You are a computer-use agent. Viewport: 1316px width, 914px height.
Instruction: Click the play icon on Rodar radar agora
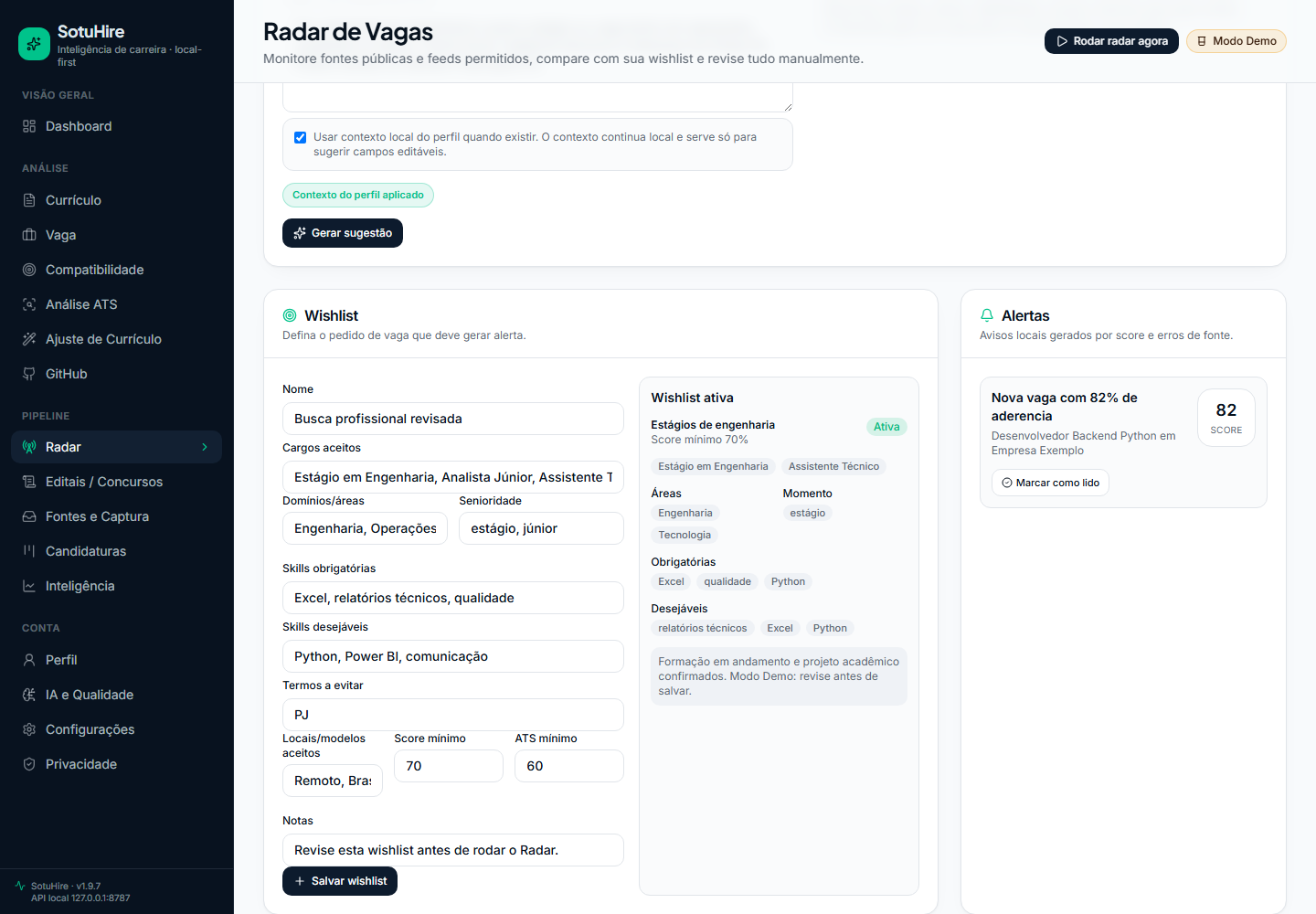tap(1062, 41)
